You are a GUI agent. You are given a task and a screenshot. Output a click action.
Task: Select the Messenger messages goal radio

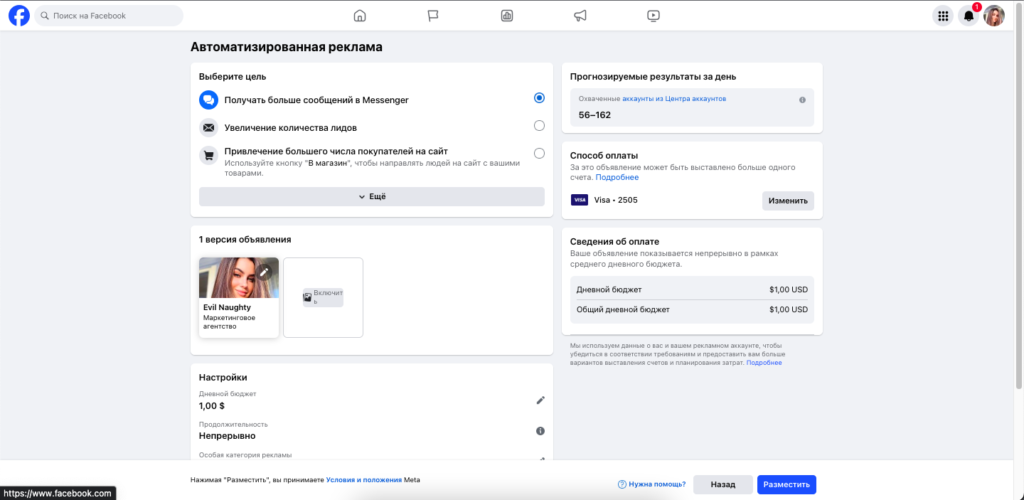[x=539, y=98]
